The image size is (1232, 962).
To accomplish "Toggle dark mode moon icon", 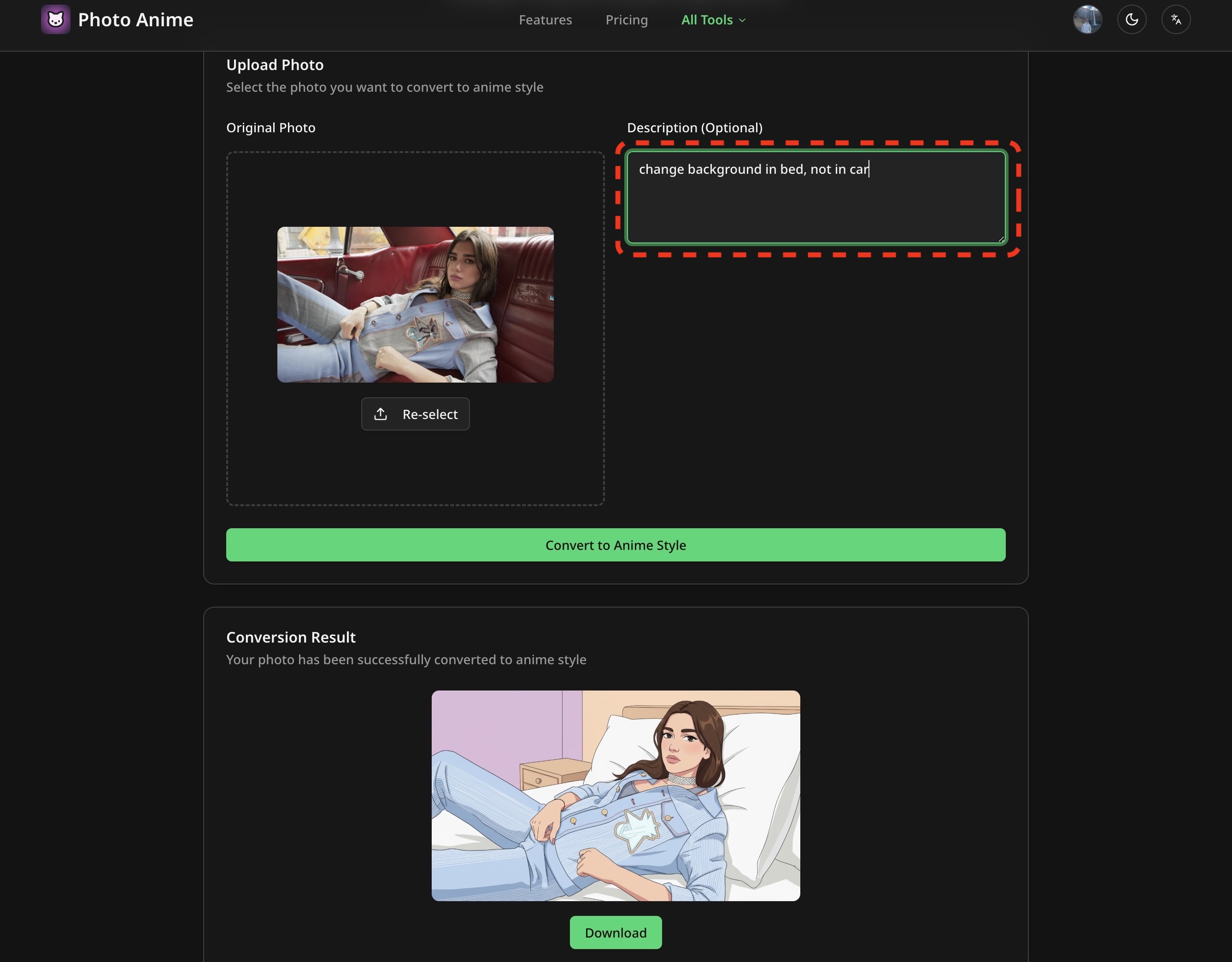I will point(1132,20).
